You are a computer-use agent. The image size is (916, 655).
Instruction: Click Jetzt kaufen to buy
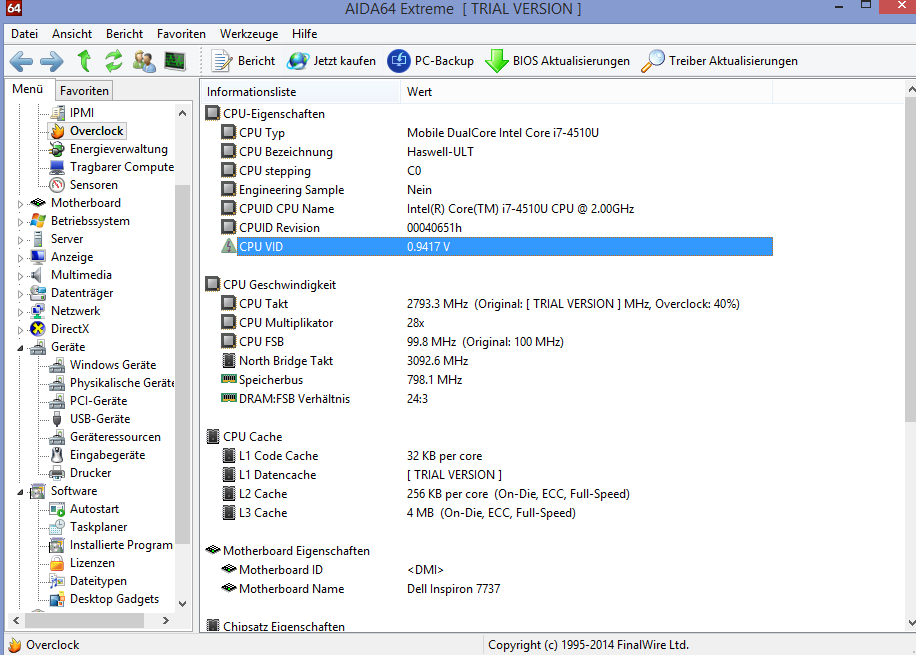(x=332, y=61)
